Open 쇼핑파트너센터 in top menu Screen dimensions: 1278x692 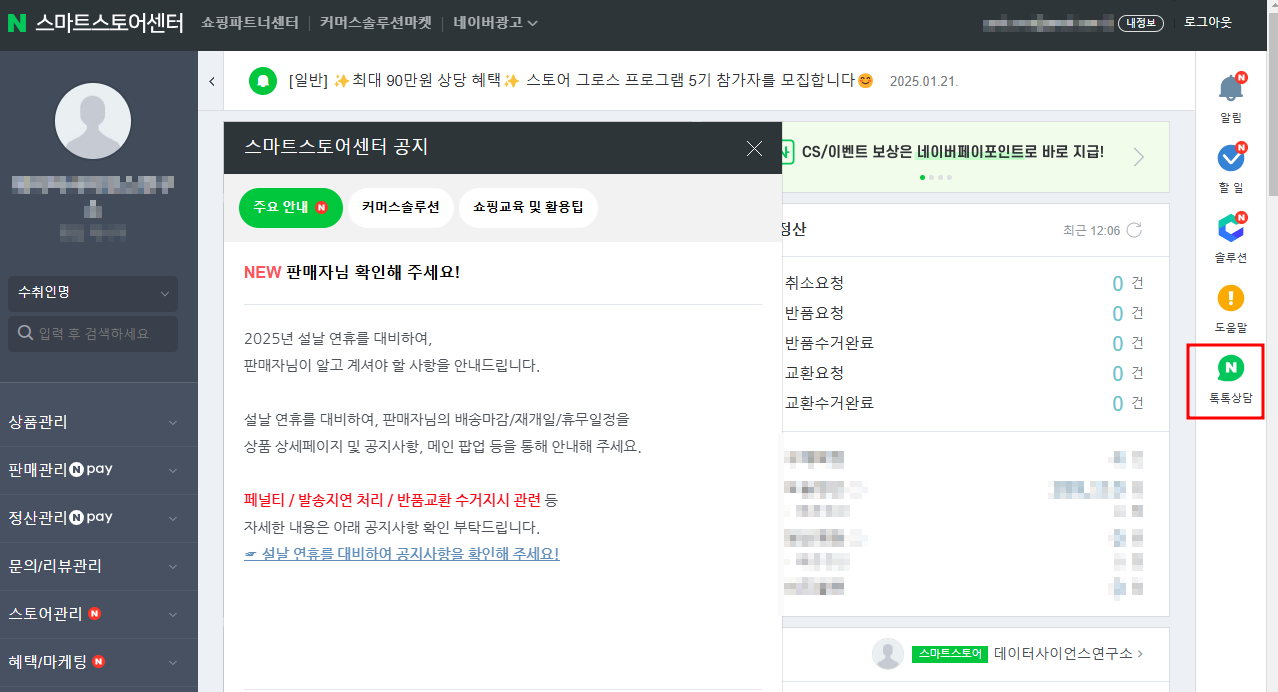(x=250, y=22)
